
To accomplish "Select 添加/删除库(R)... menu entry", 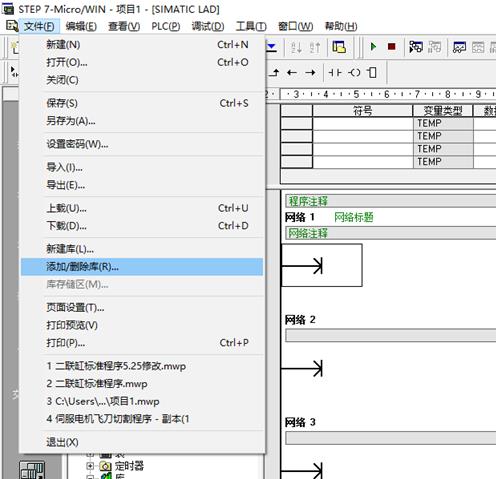I will [x=142, y=267].
